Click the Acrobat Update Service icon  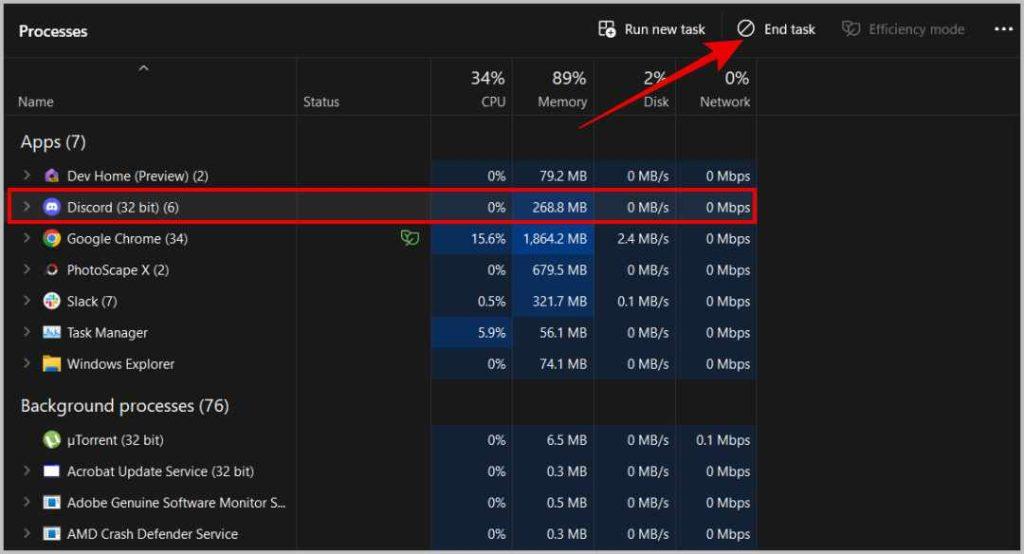click(x=52, y=471)
